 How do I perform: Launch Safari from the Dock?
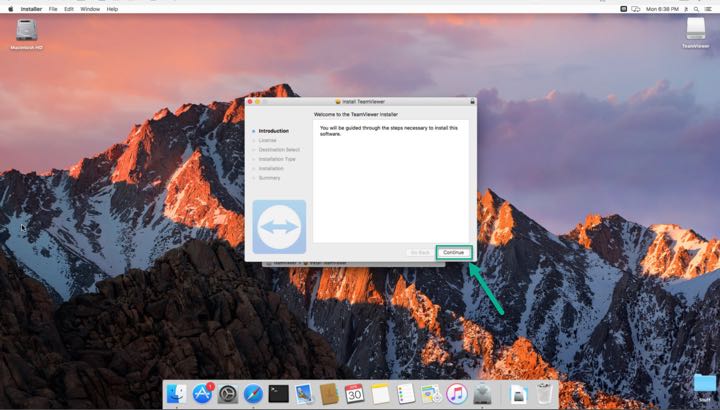tap(253, 394)
